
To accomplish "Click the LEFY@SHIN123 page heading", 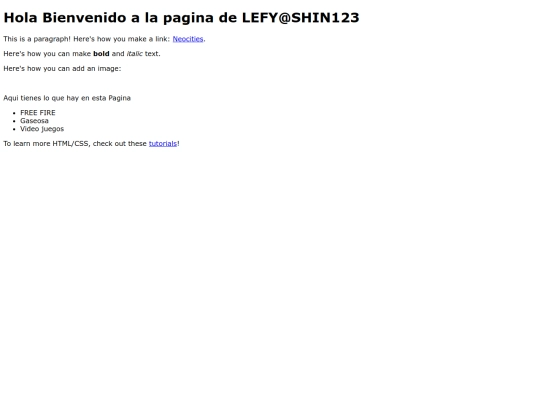I will [x=181, y=18].
